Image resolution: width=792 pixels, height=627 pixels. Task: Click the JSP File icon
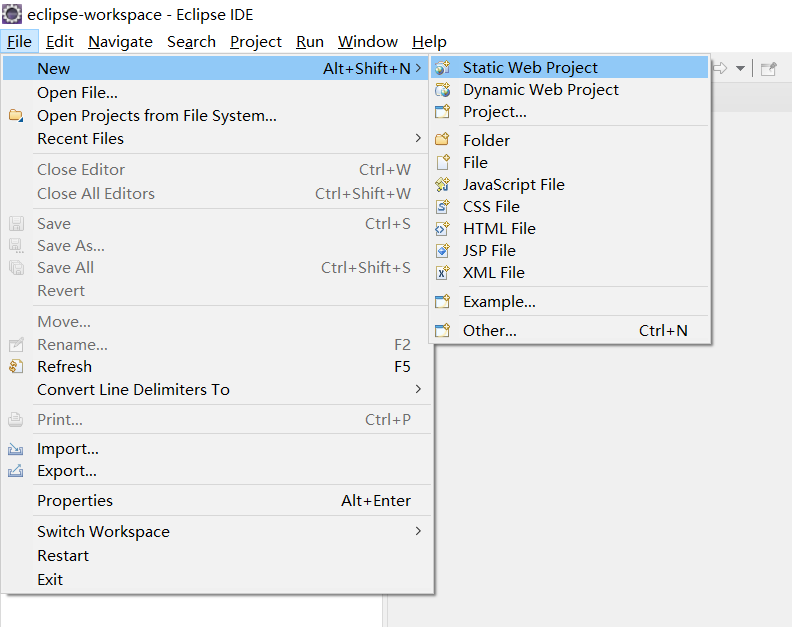click(x=443, y=250)
